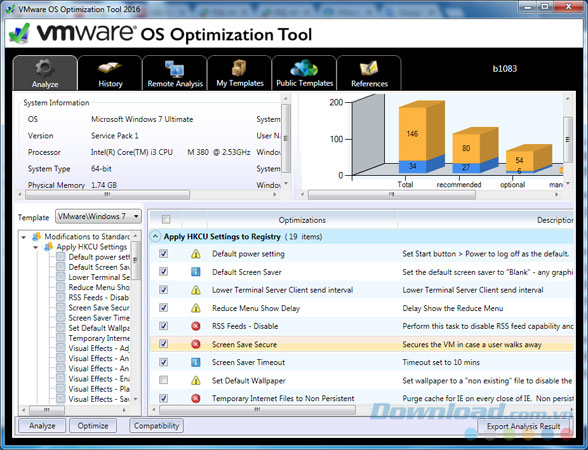
Task: Click the warning icon for Set Default Wallpaper
Action: tap(196, 381)
